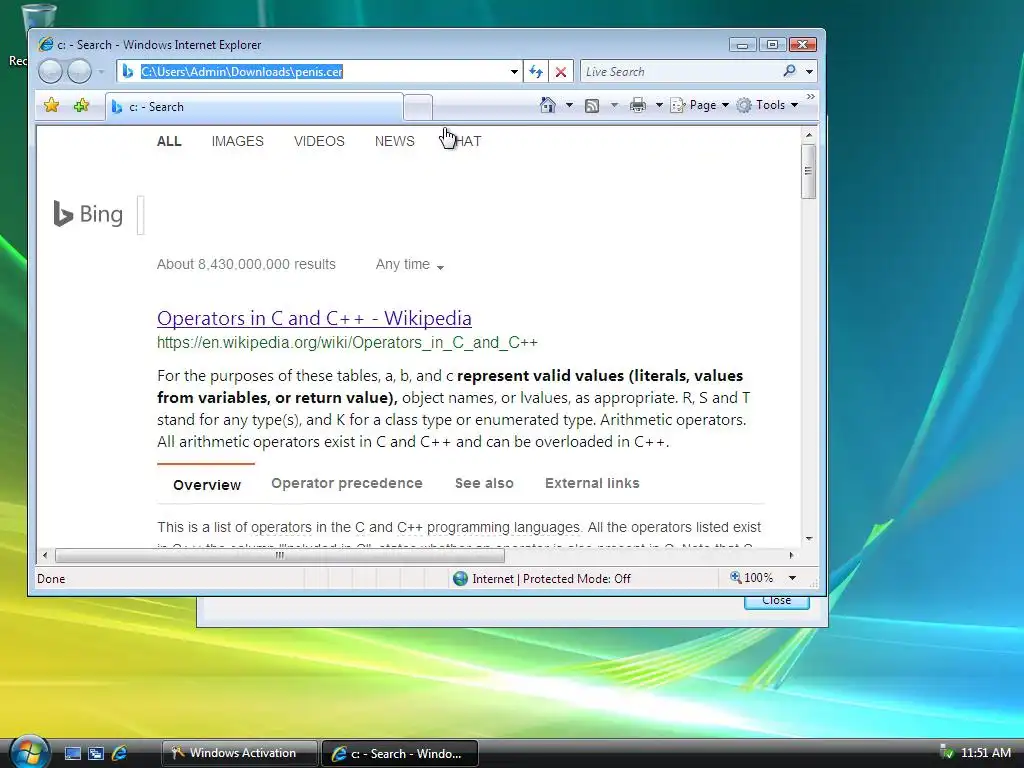Click the Live Search input box
Image resolution: width=1024 pixels, height=768 pixels.
[x=680, y=72]
